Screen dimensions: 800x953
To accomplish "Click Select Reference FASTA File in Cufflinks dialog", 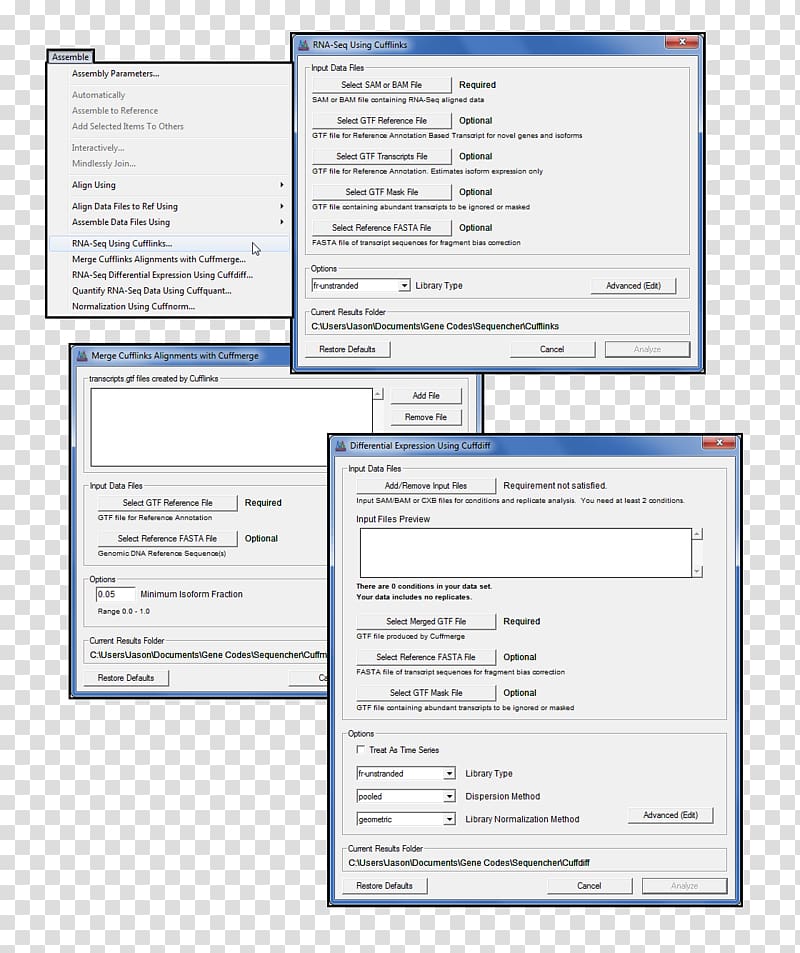I will point(382,228).
